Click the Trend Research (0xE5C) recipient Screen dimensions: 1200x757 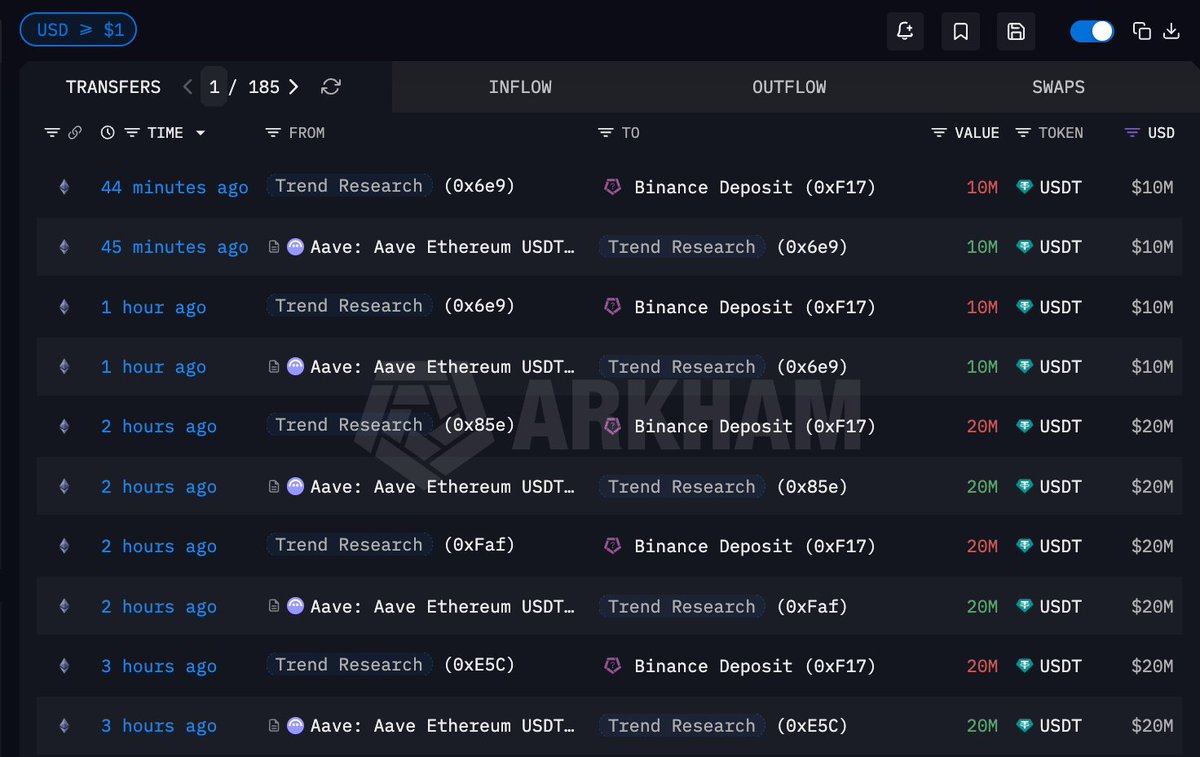coord(723,726)
